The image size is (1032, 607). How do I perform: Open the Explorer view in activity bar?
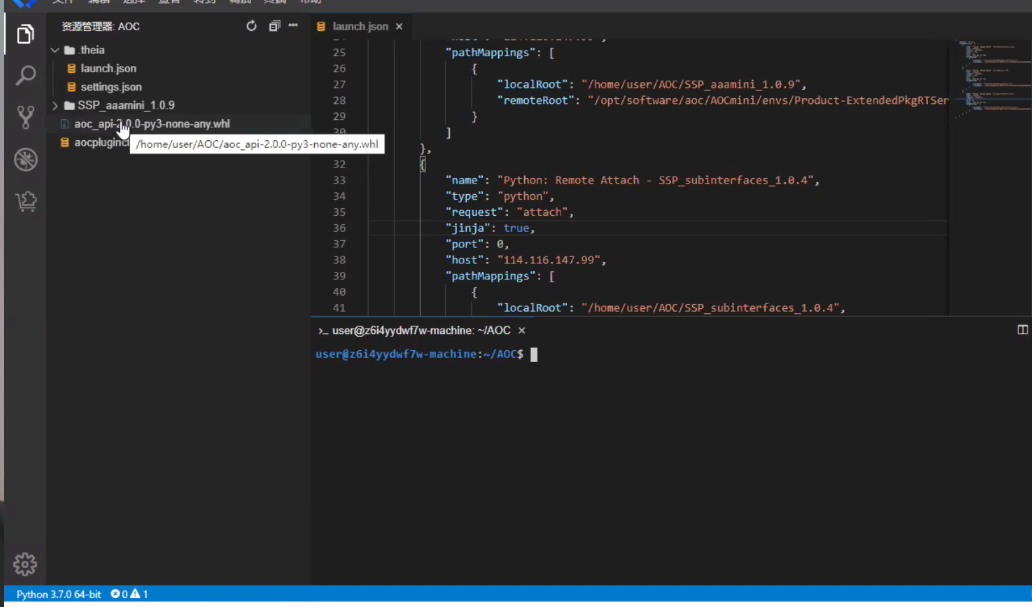pyautogui.click(x=26, y=36)
